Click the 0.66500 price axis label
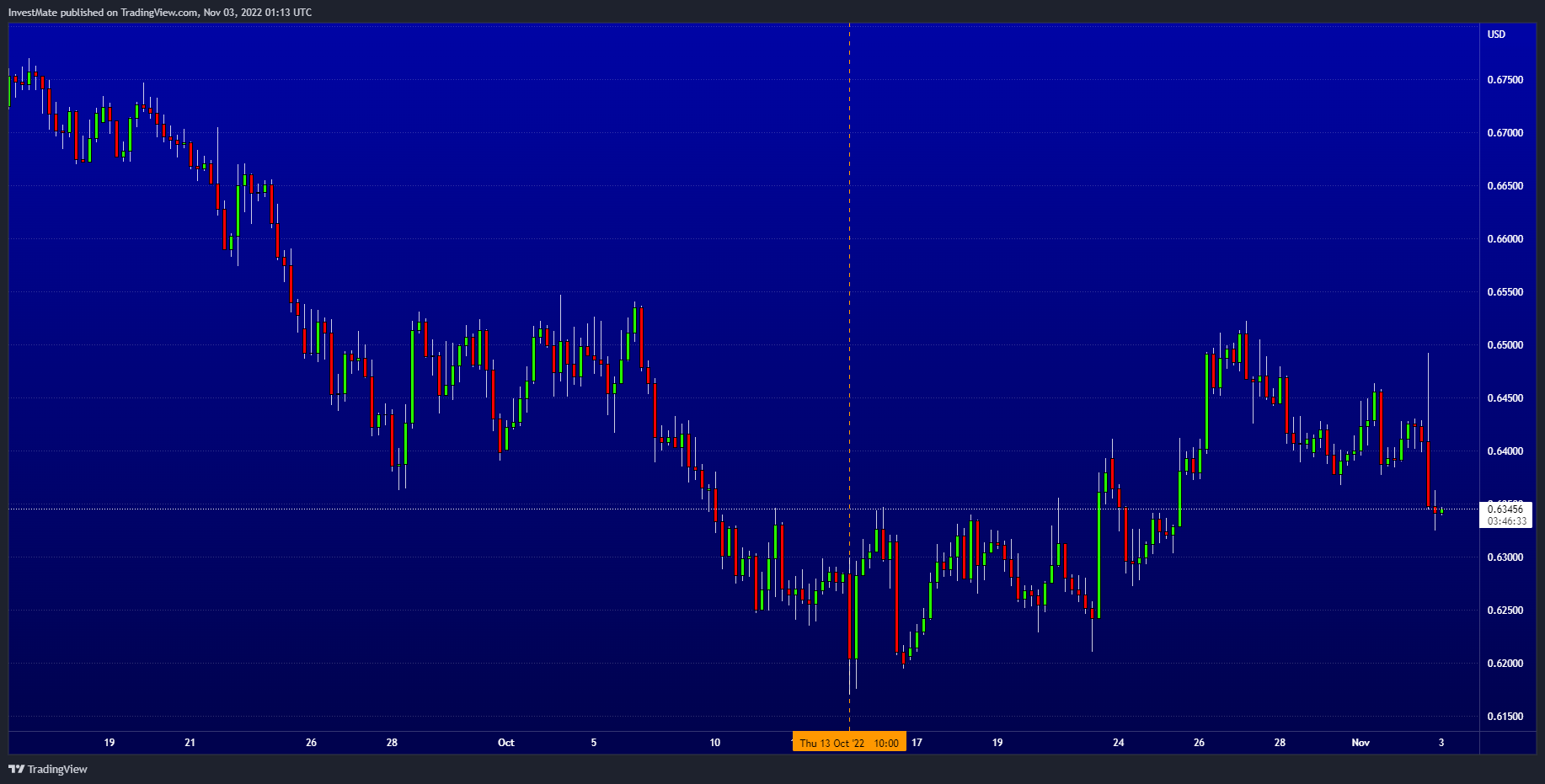1545x784 pixels. (1505, 186)
